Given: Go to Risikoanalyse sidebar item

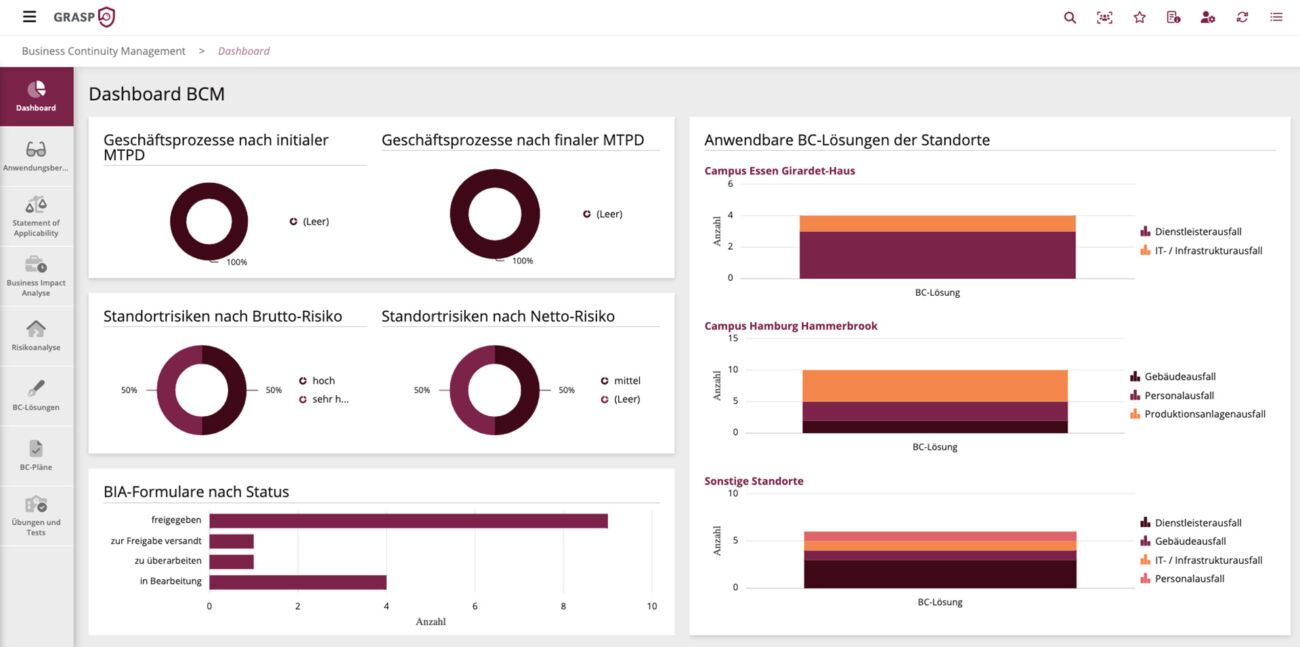Looking at the screenshot, I should [x=36, y=336].
